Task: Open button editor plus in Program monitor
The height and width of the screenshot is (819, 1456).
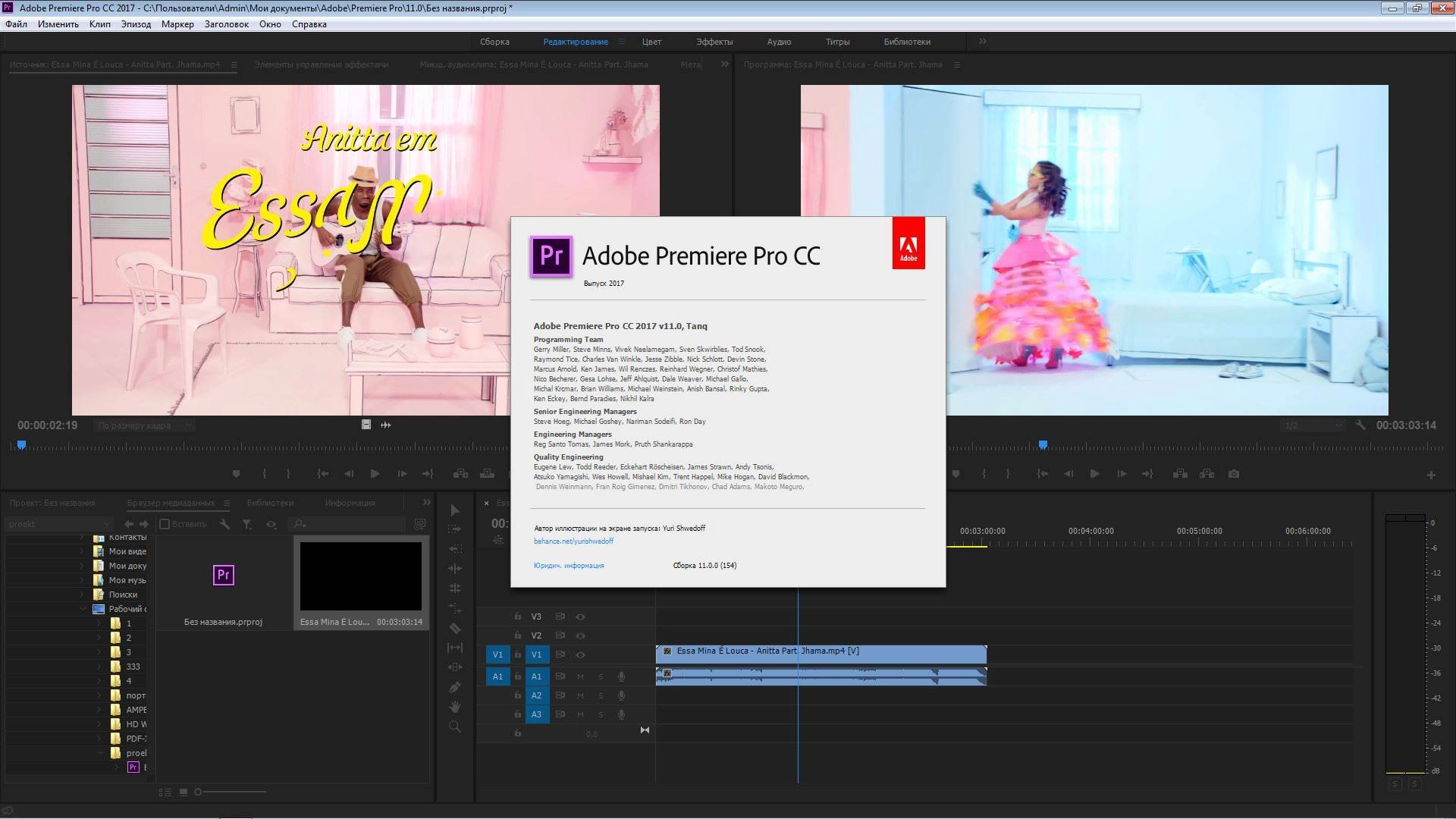Action: 1431,475
